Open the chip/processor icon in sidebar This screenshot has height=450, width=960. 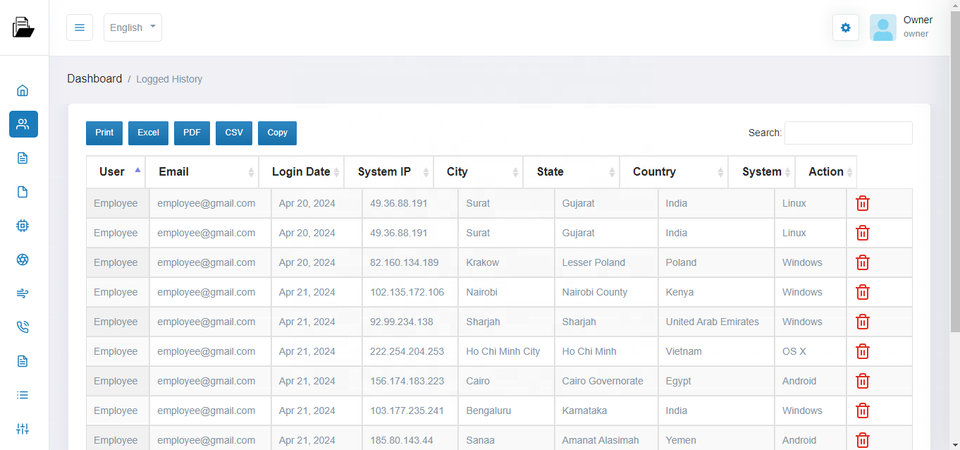(x=23, y=226)
